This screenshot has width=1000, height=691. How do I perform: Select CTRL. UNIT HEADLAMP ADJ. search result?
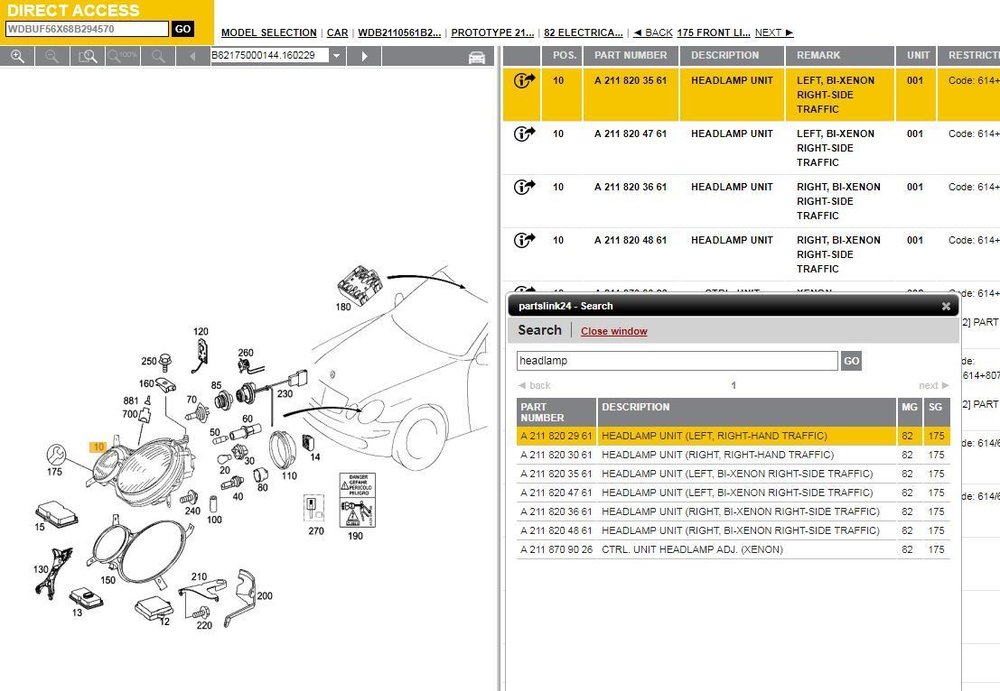coord(733,549)
